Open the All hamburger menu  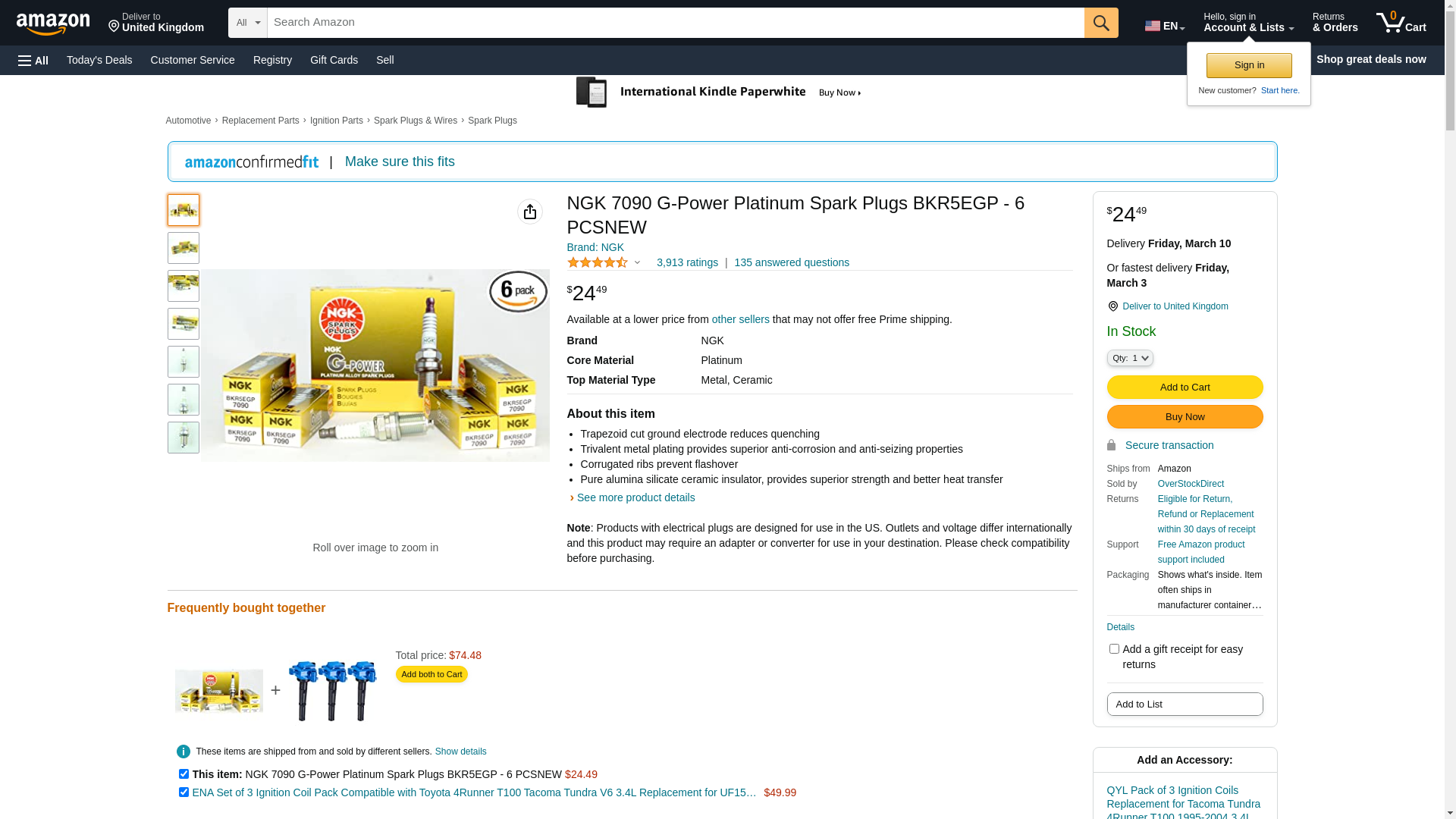pyautogui.click(x=33, y=60)
